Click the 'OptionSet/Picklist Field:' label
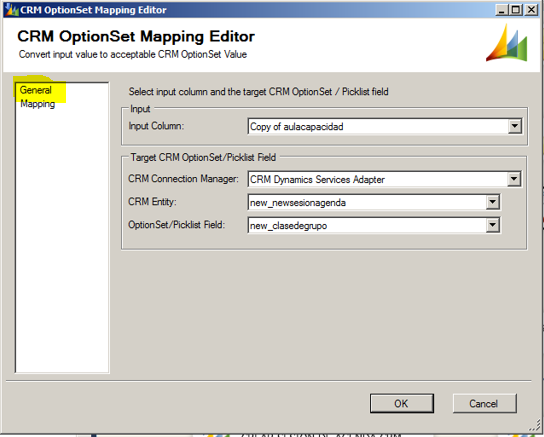 [177, 225]
